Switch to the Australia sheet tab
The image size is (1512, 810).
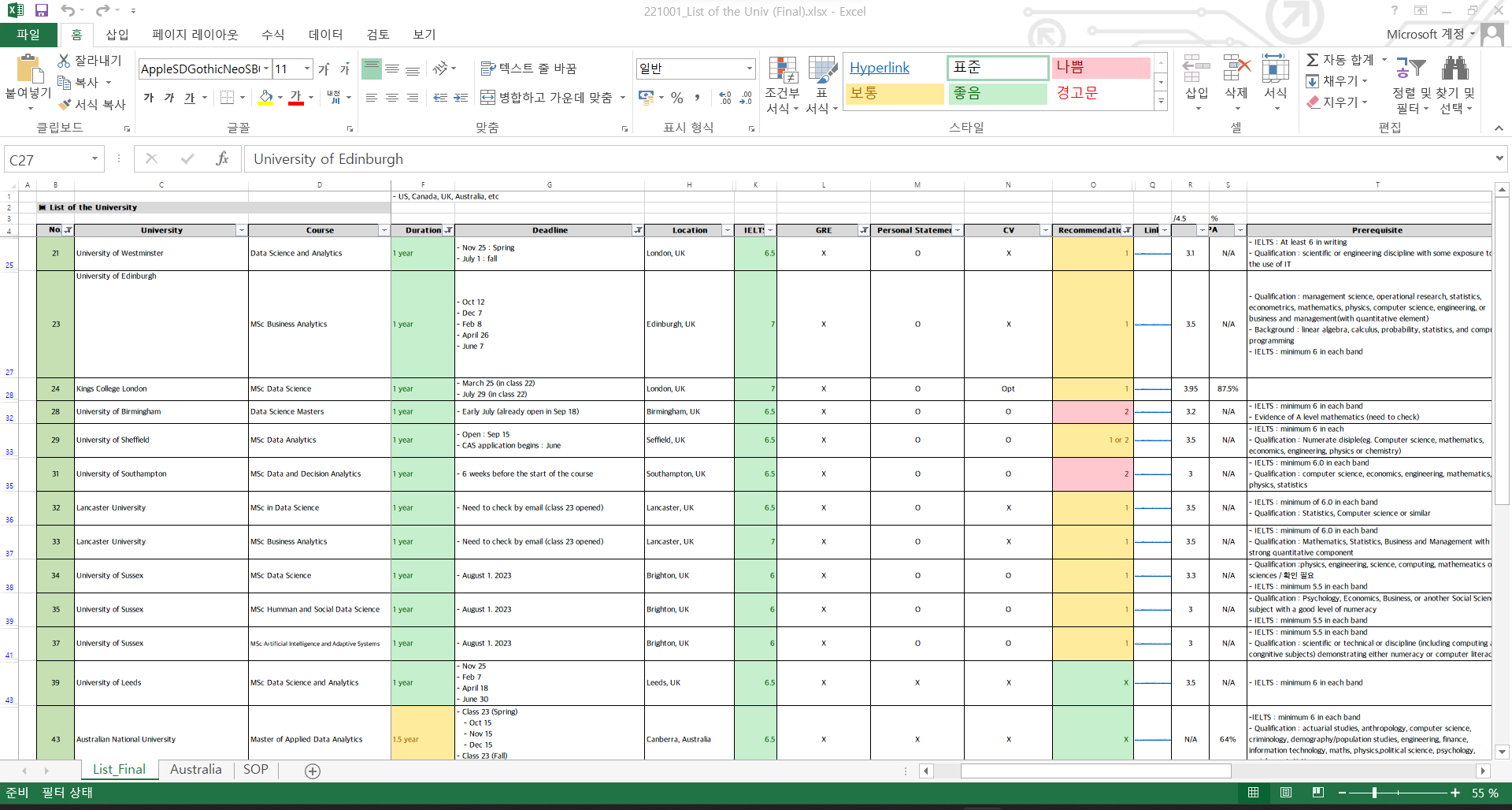[196, 770]
